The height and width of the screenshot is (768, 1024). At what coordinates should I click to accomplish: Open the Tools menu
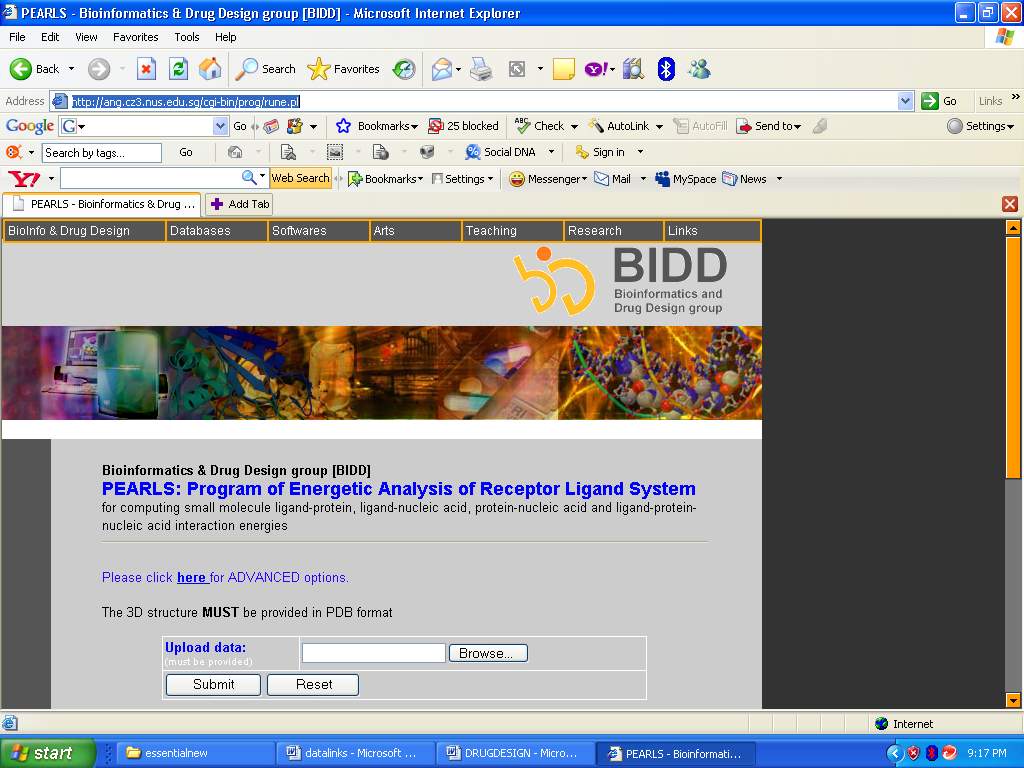pyautogui.click(x=187, y=37)
